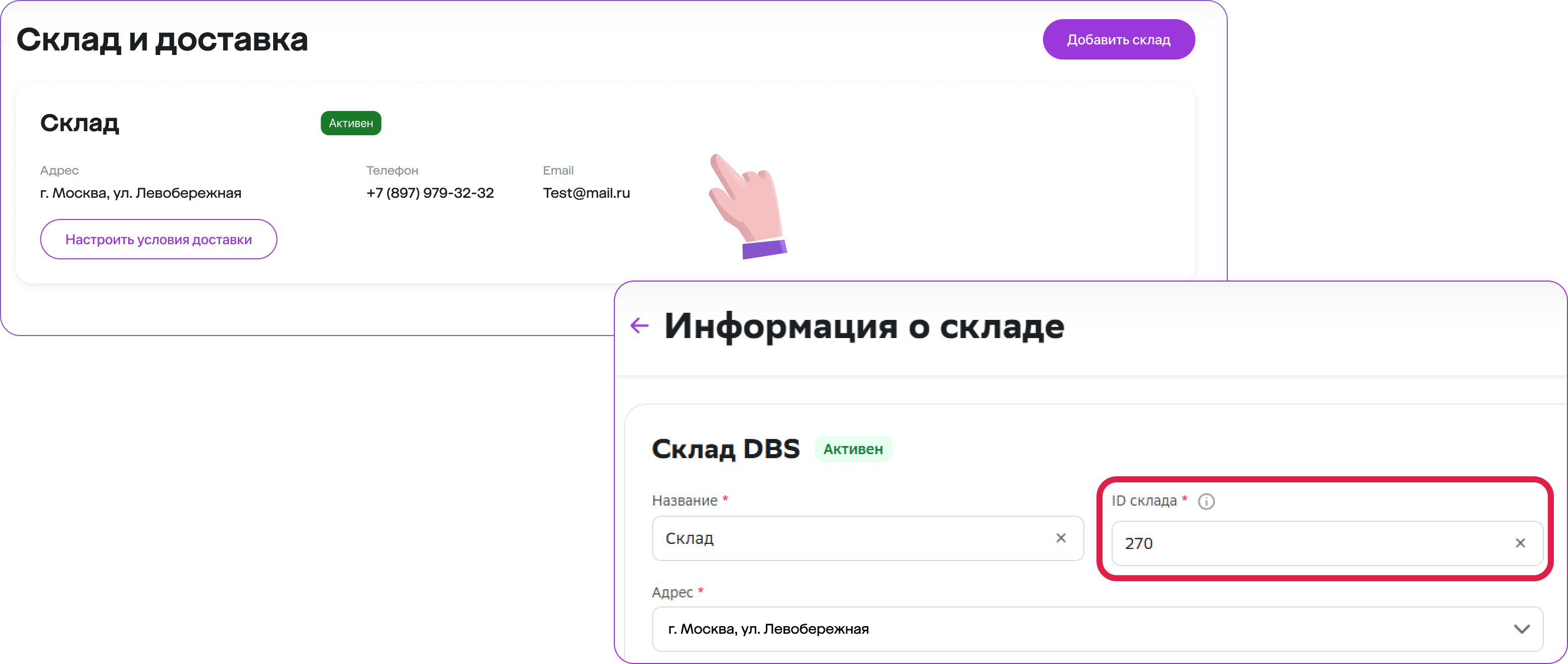Screen dimensions: 1568x664
Task: Open the Адрес combo box showing г. Москва
Action: pos(1097,629)
